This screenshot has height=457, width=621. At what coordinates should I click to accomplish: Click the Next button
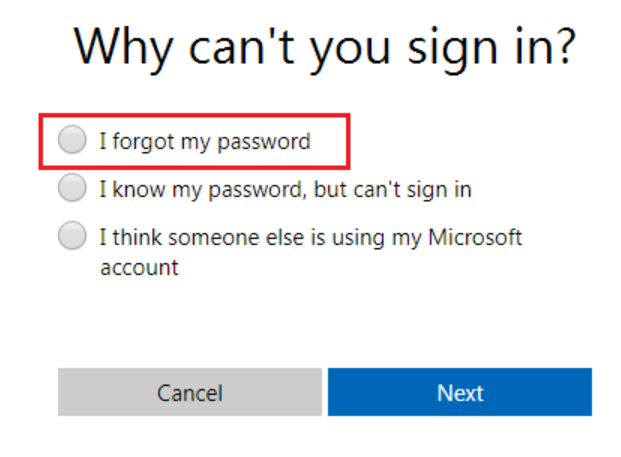tap(460, 393)
